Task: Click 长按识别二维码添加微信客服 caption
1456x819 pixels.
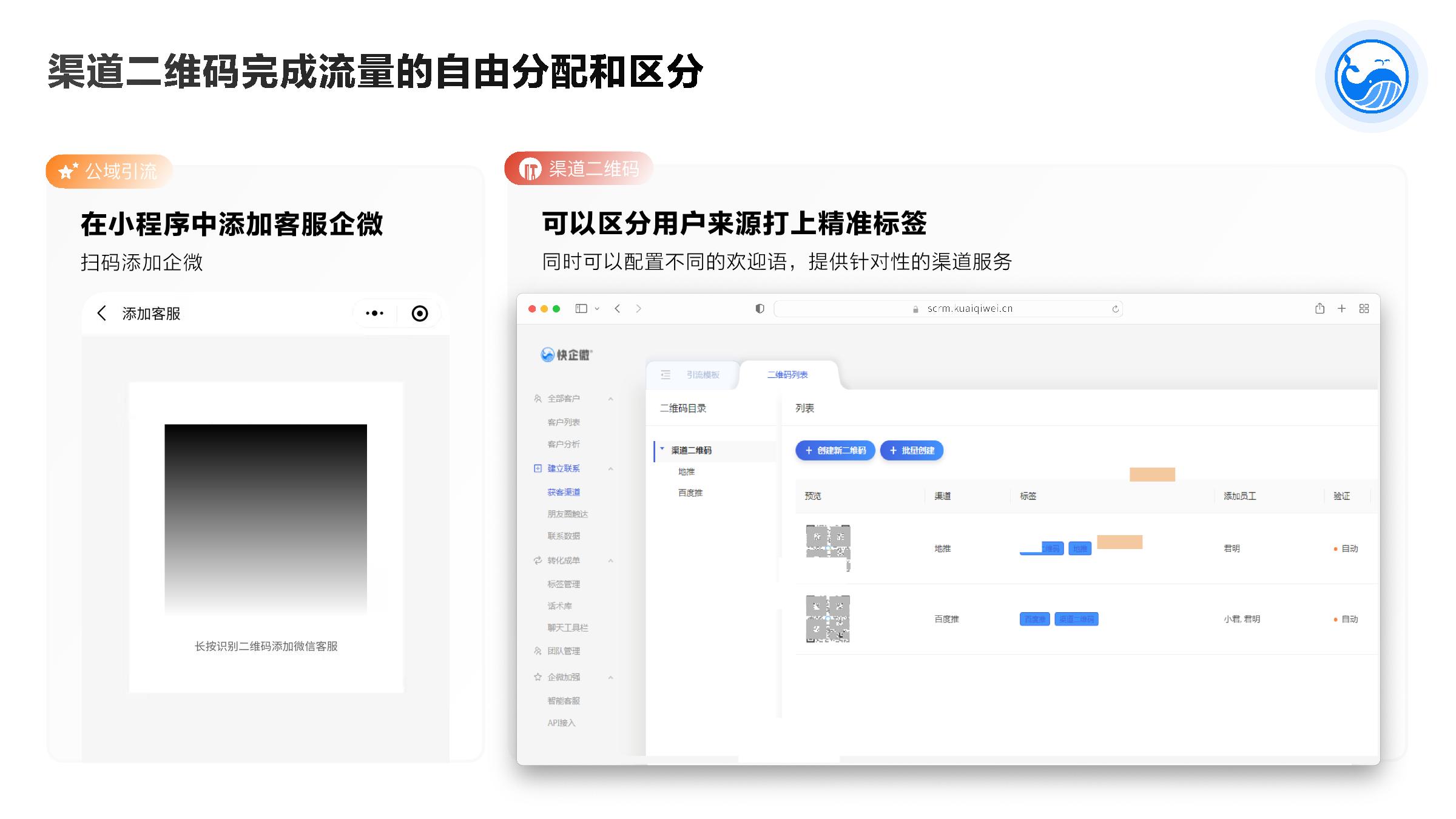Action: pyautogui.click(x=266, y=646)
